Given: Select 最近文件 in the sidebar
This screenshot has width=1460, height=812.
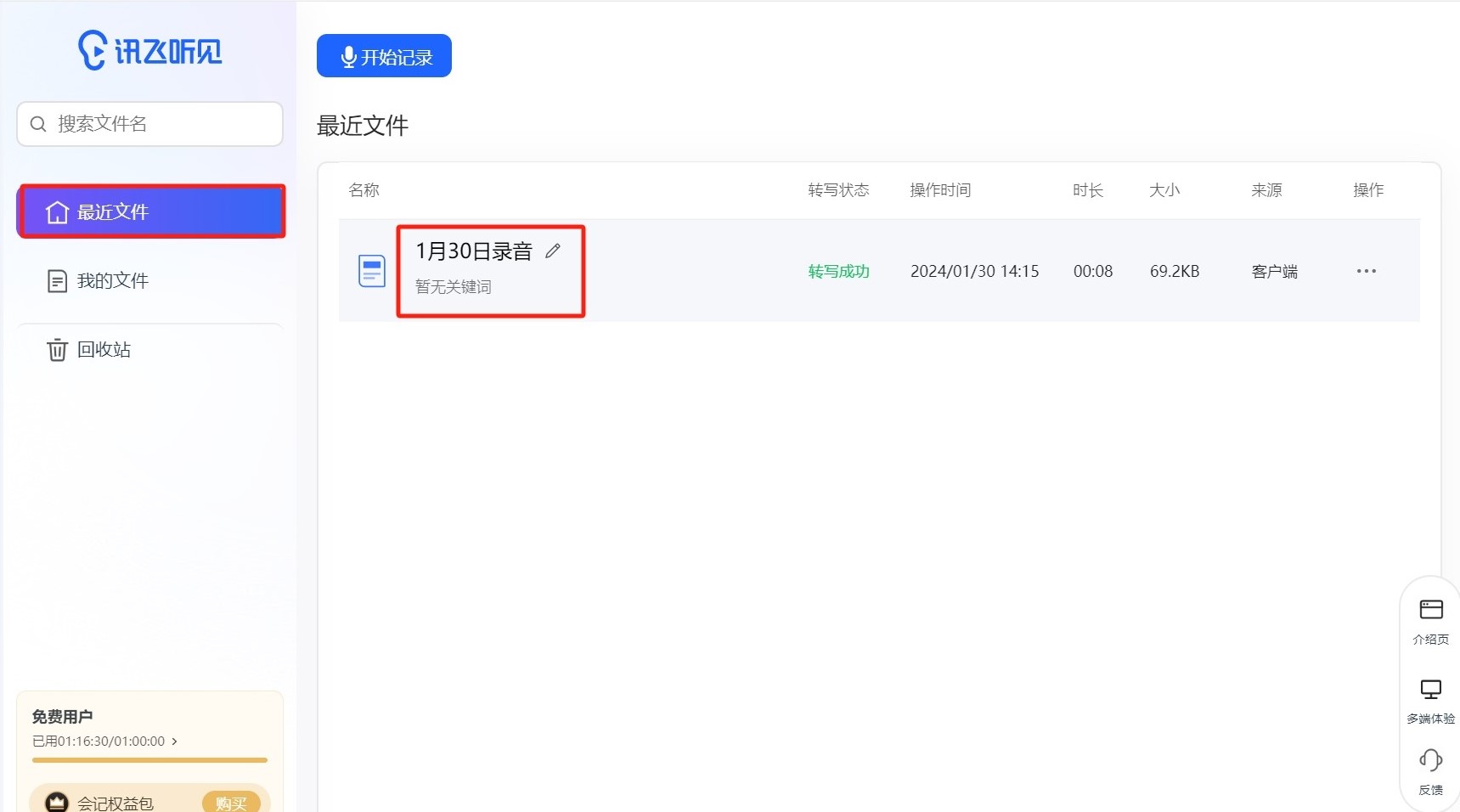Looking at the screenshot, I should pyautogui.click(x=151, y=211).
